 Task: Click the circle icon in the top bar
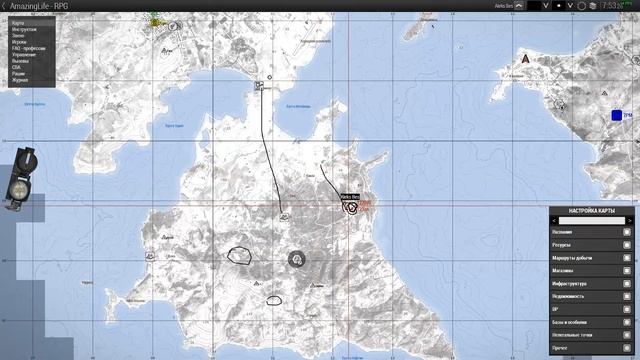(x=582, y=6)
